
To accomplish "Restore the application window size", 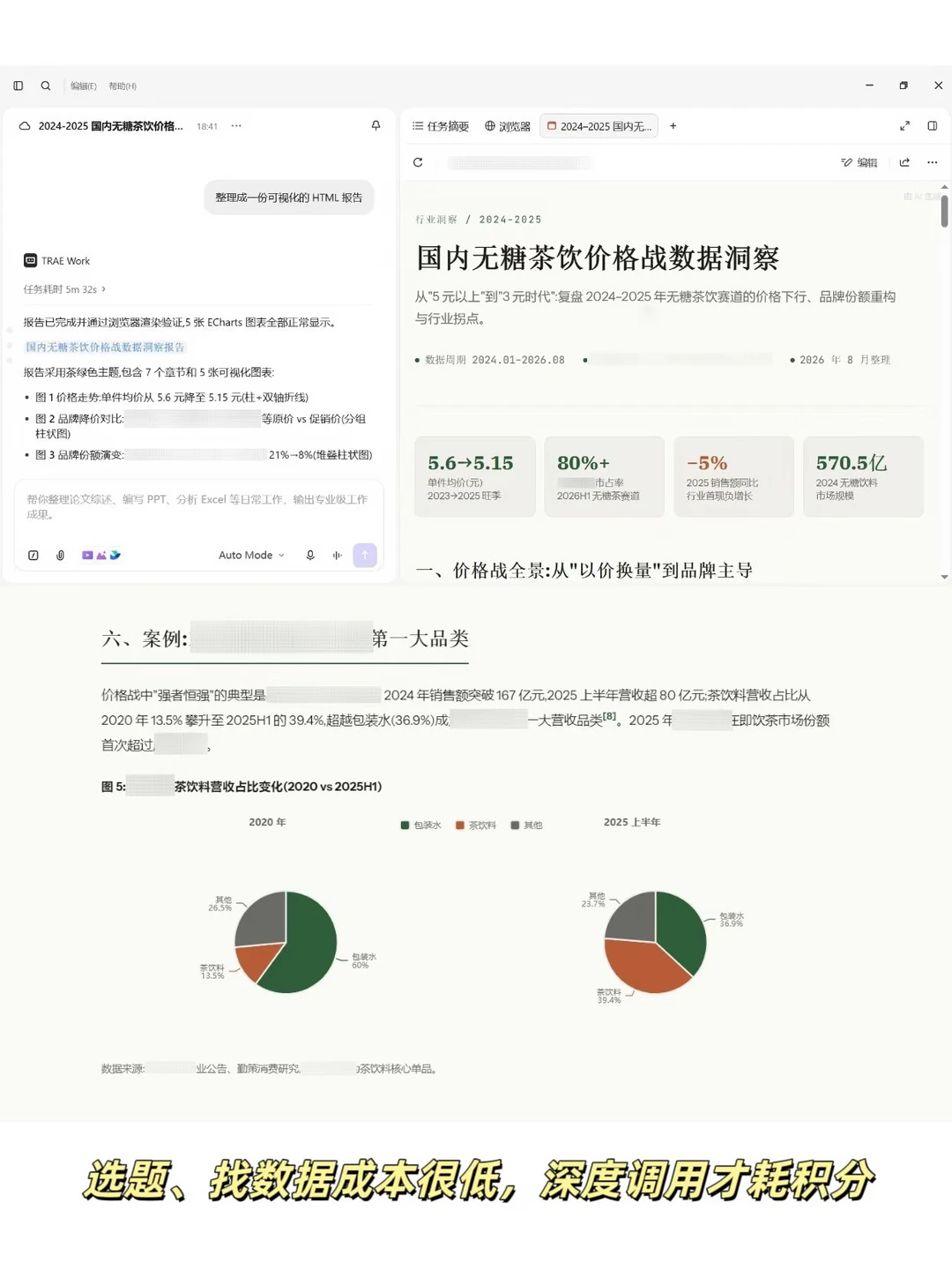I will pos(904,86).
